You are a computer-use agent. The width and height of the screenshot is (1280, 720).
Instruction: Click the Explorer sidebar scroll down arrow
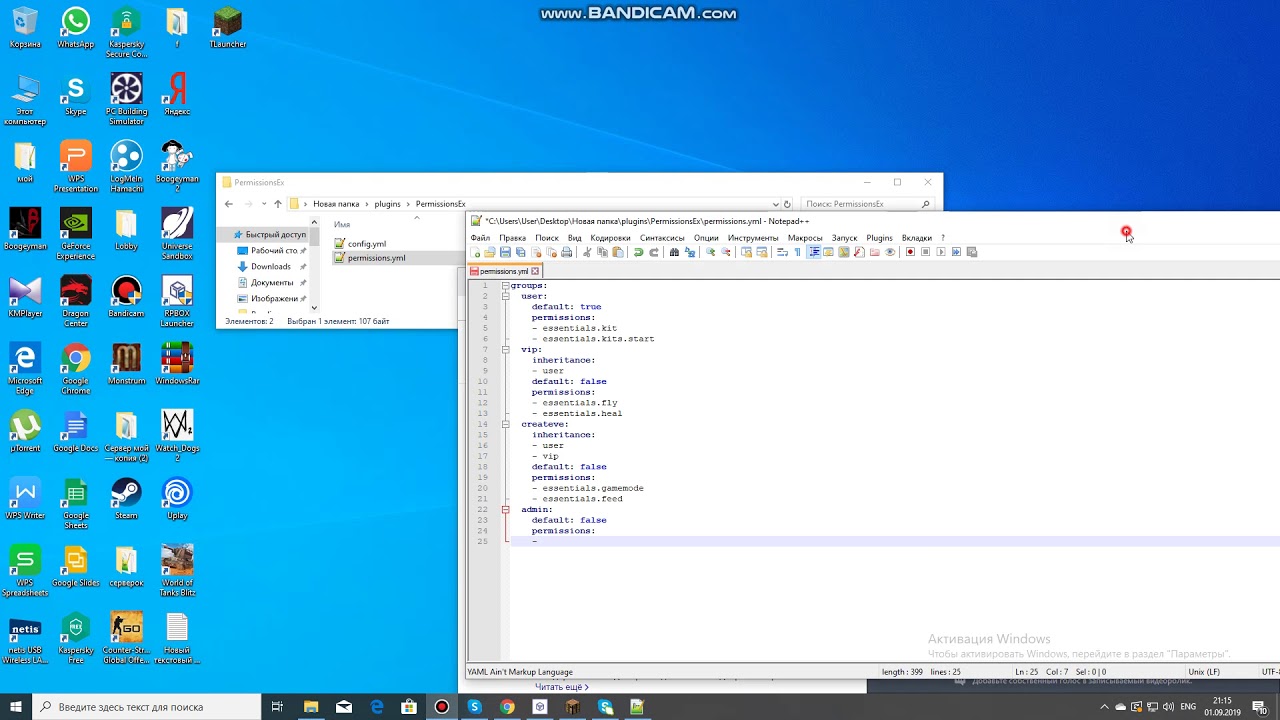point(314,308)
